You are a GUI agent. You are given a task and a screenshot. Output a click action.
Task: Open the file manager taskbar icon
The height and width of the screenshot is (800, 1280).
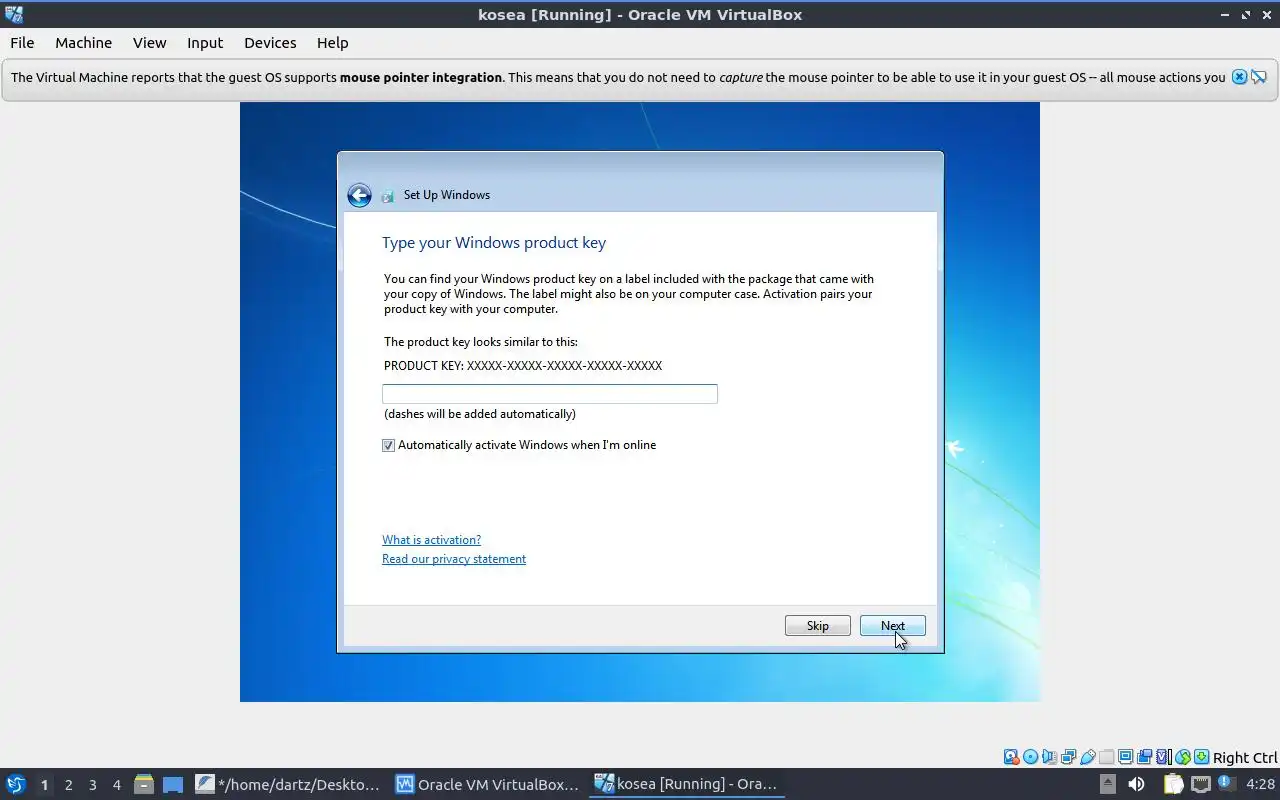point(144,784)
